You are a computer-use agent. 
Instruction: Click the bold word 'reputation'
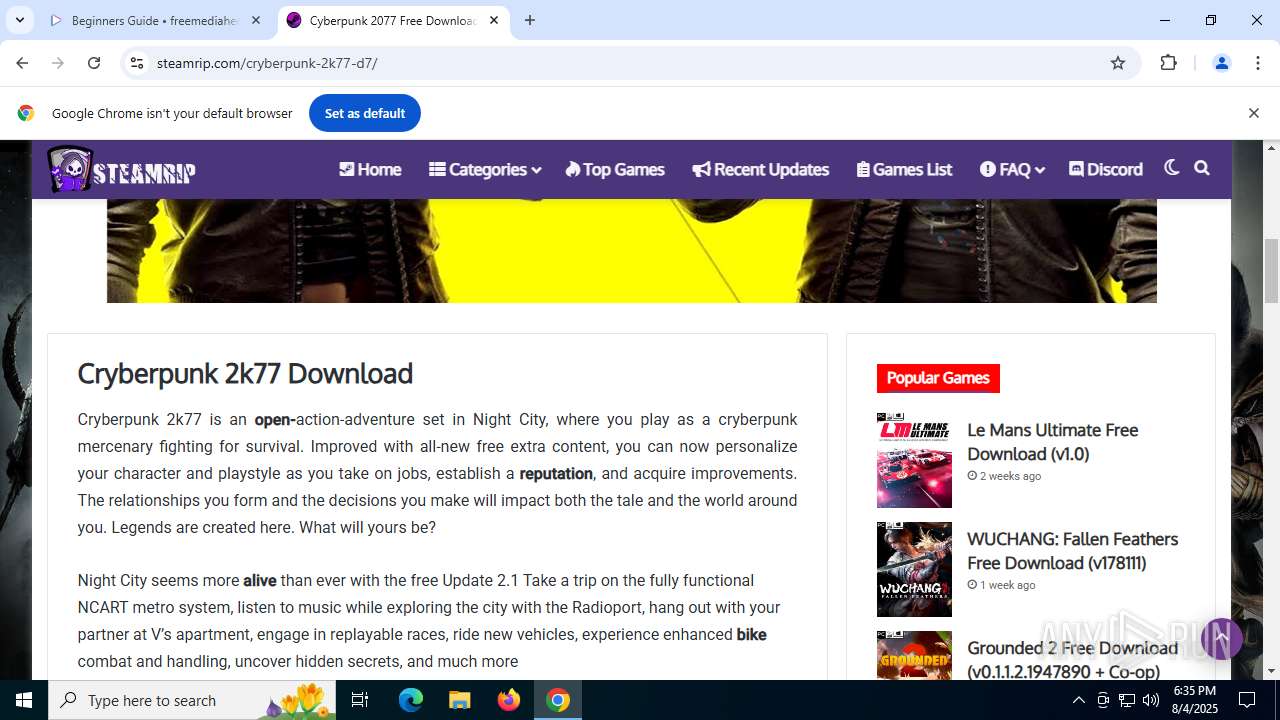(x=556, y=473)
